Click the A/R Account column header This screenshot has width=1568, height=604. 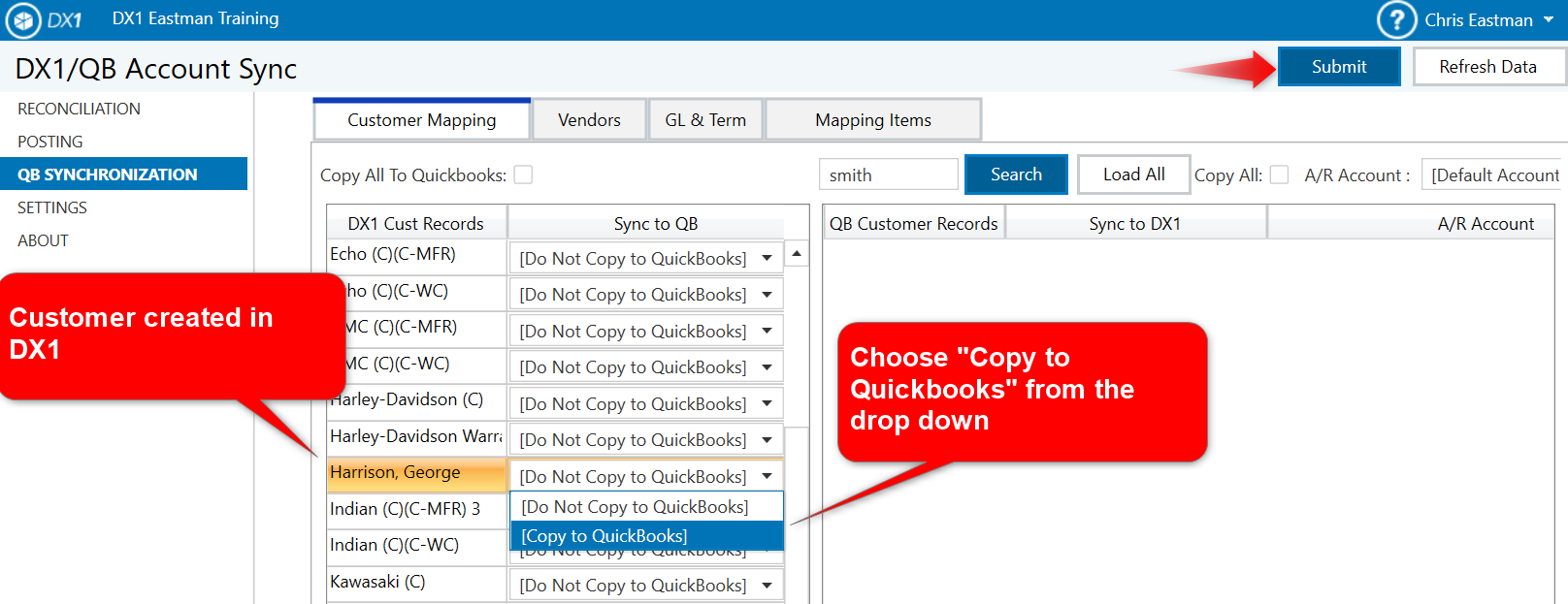click(x=1412, y=223)
